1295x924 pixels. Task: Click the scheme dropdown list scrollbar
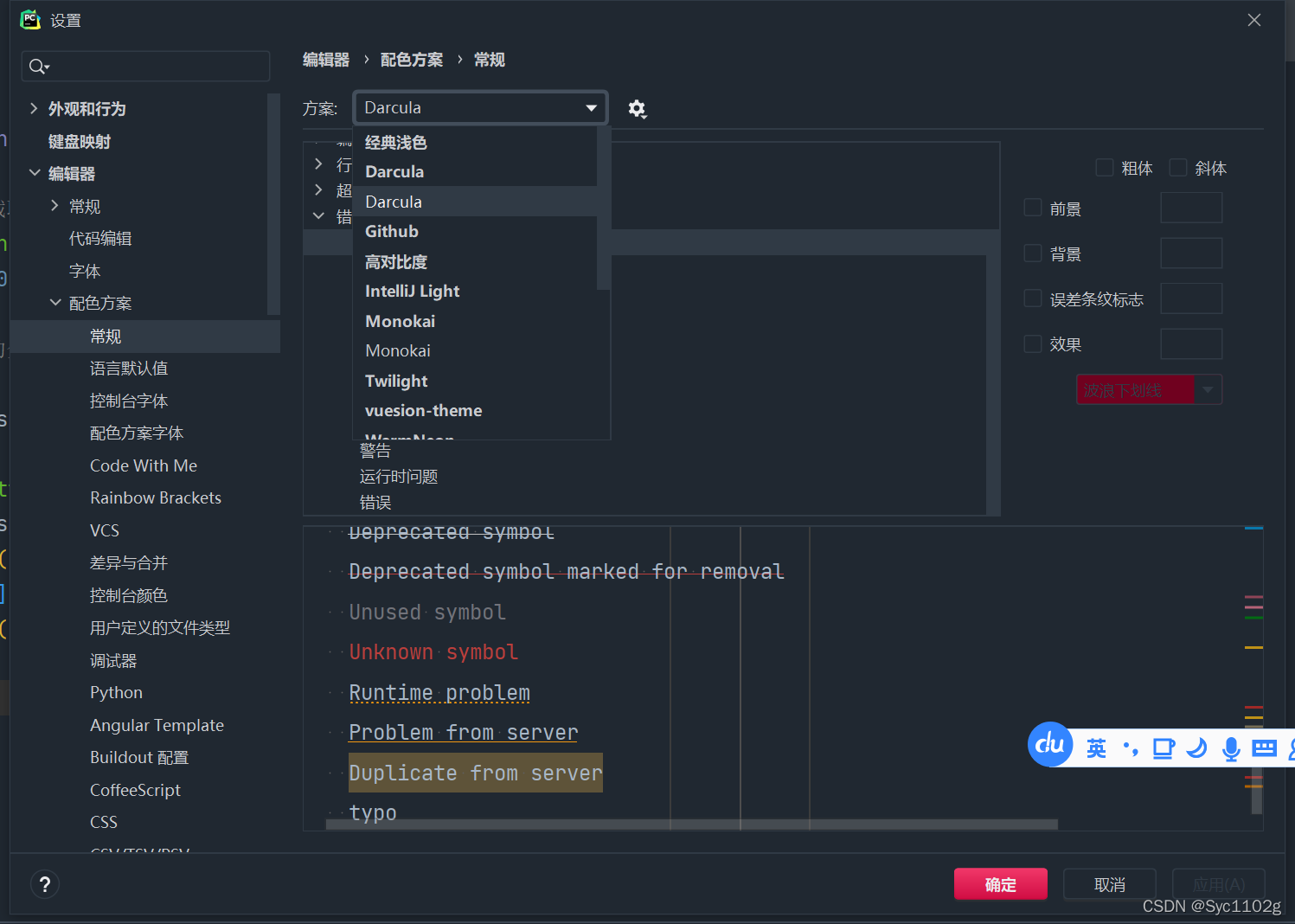(604, 208)
